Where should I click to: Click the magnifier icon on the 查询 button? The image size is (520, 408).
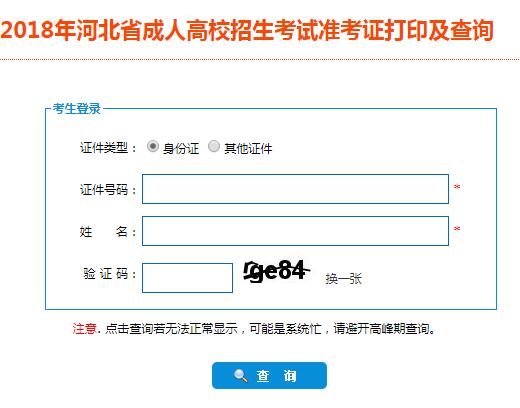click(241, 376)
